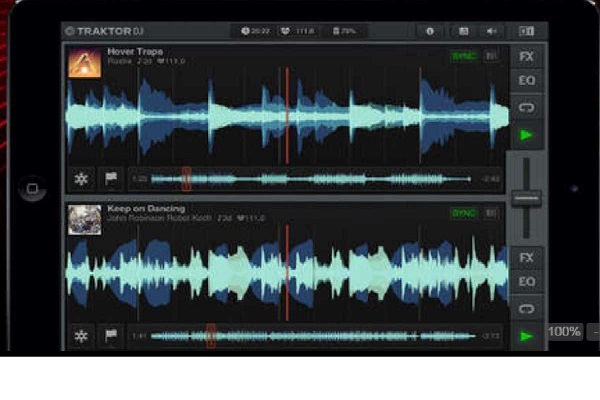The image size is (600, 400).
Task: Open Keep on Dancing album artwork thumbnail
Action: [x=85, y=220]
